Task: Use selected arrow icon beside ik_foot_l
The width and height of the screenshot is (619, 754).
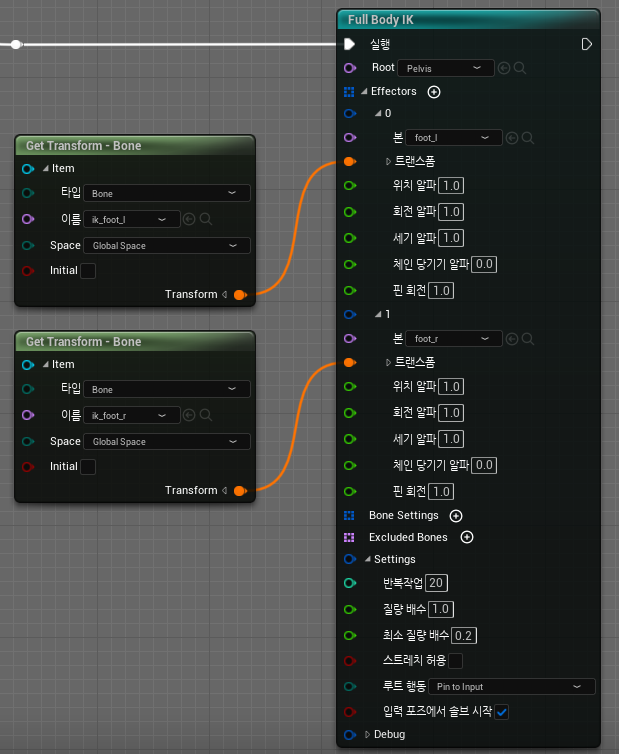Action: pos(189,219)
